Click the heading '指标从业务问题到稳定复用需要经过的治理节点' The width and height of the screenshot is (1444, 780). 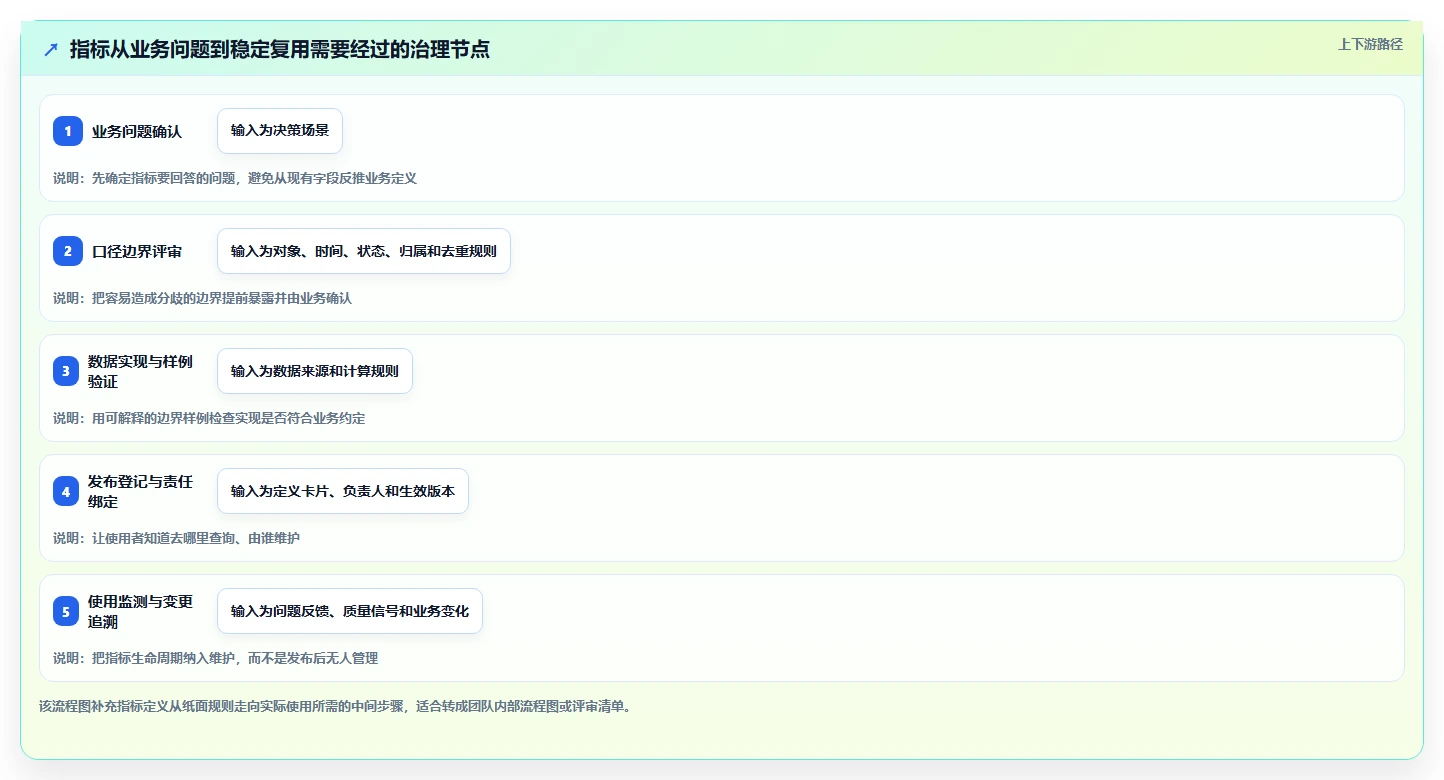(280, 49)
